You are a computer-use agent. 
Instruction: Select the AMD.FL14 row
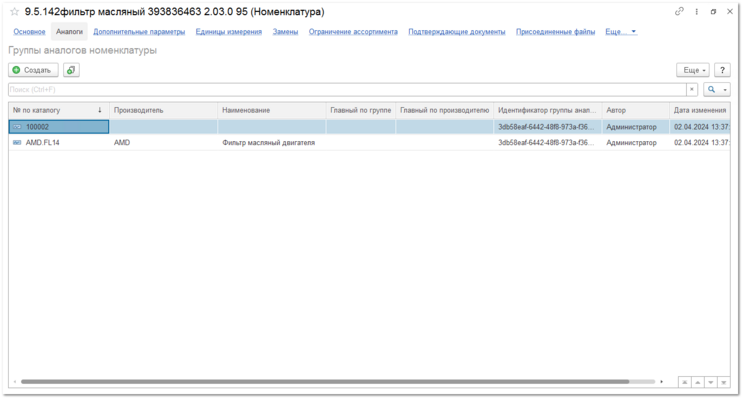[x=369, y=142]
